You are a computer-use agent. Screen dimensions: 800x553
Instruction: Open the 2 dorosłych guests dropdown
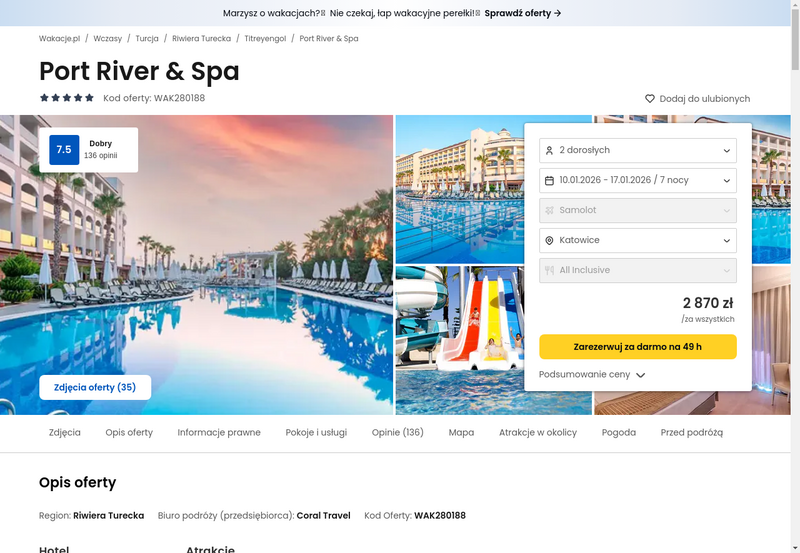point(638,150)
